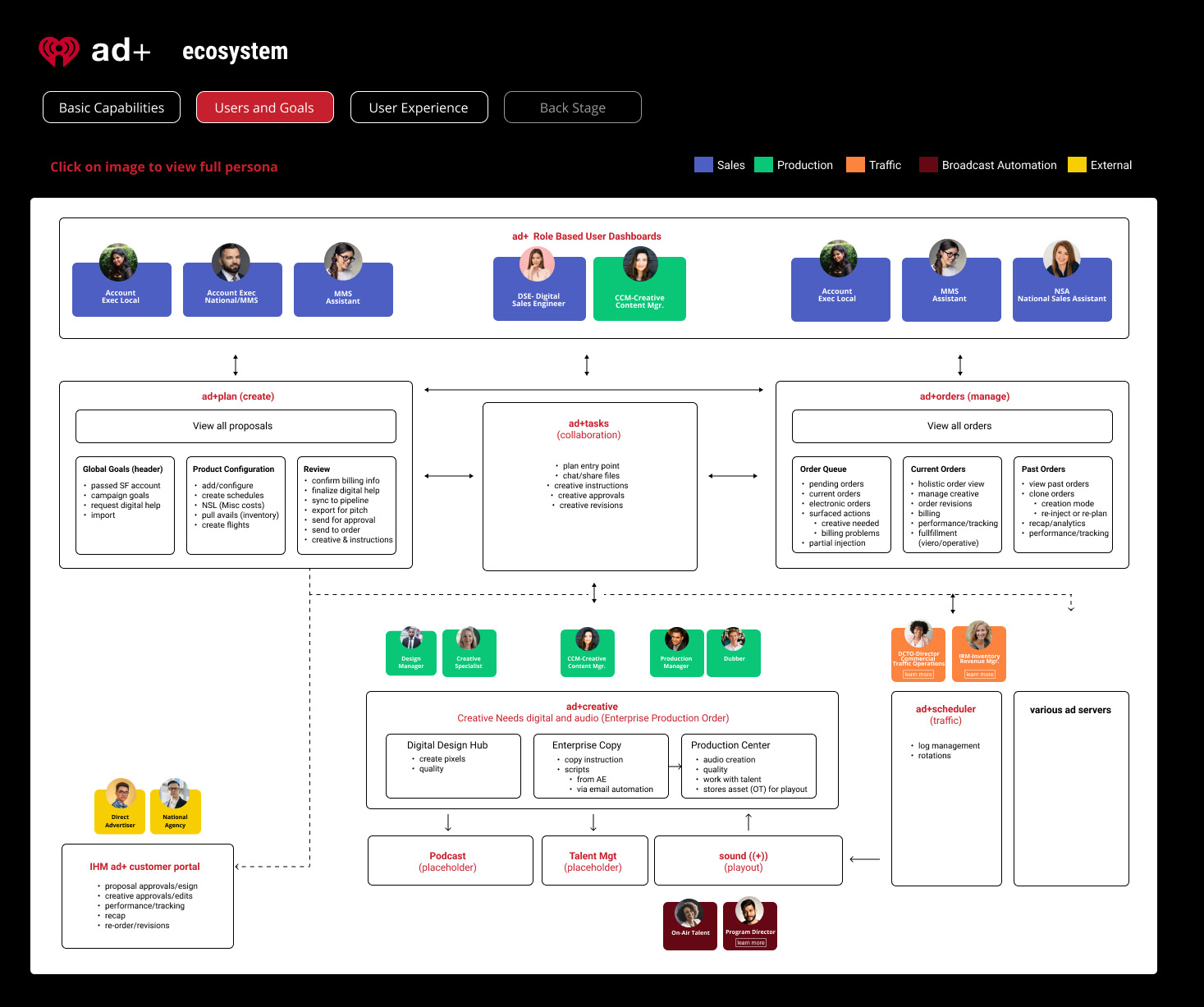
Task: Select the Past Orders box
Action: [1063, 505]
